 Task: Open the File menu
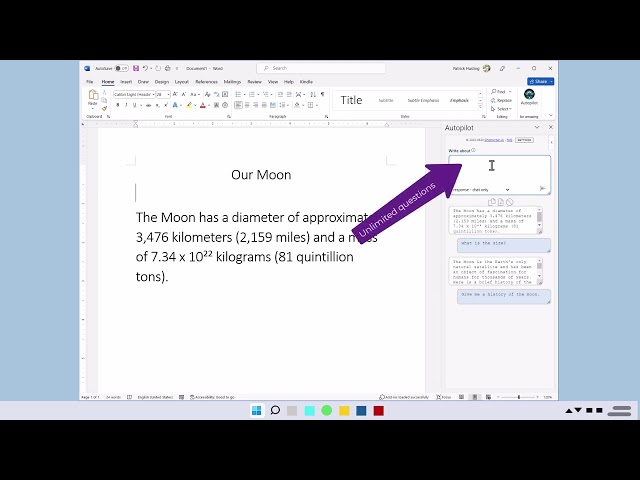(90, 82)
